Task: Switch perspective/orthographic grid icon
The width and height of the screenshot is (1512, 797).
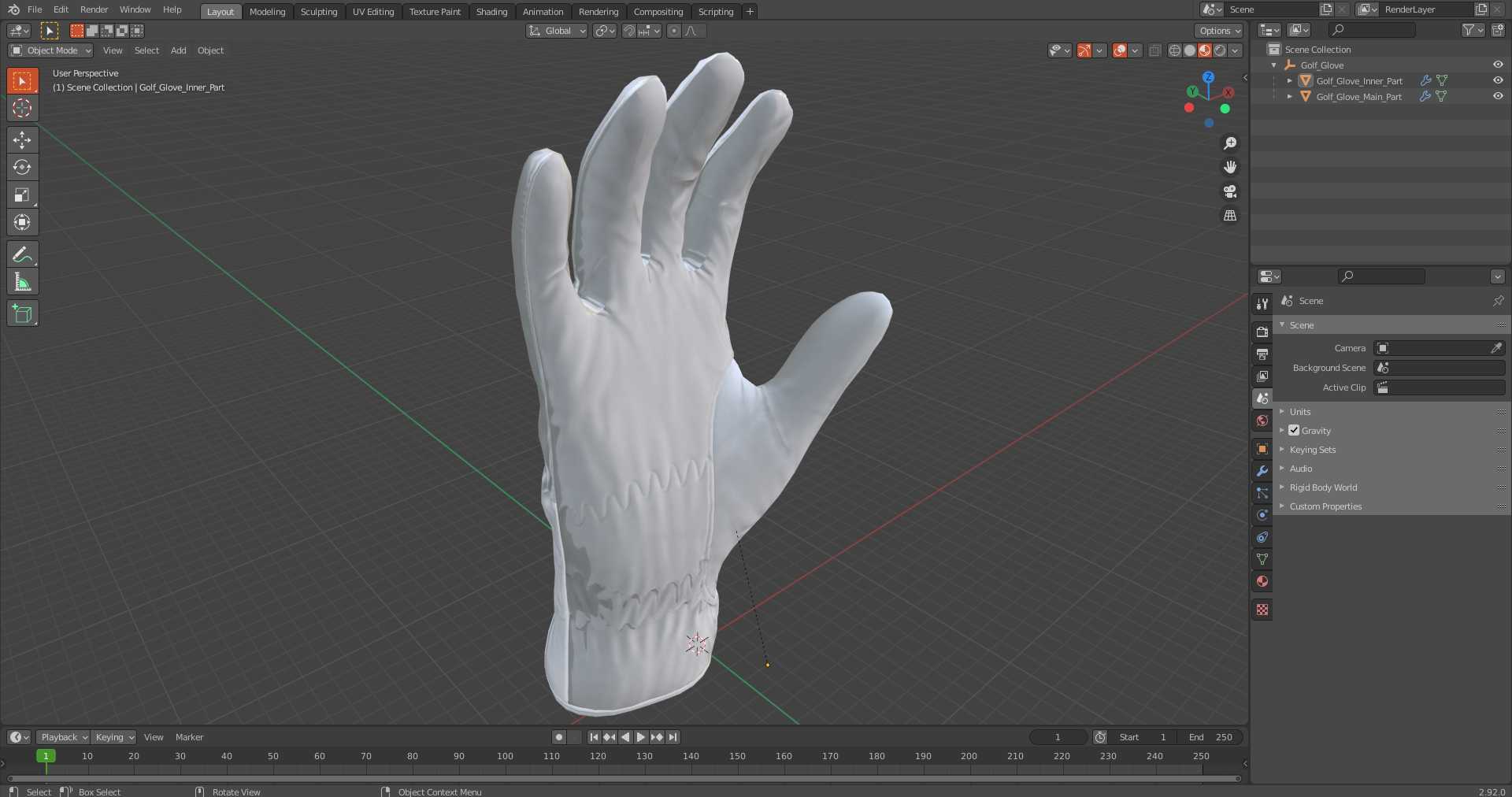Action: (x=1229, y=215)
